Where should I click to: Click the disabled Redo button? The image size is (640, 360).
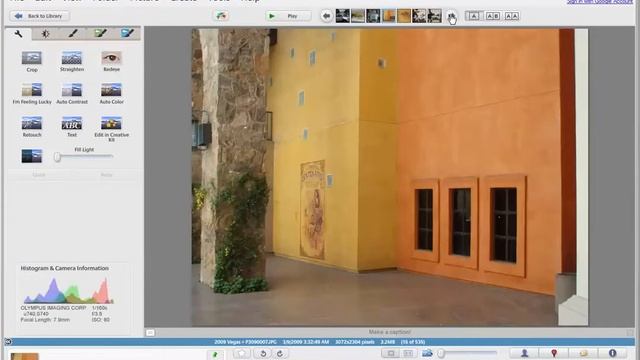click(x=107, y=175)
